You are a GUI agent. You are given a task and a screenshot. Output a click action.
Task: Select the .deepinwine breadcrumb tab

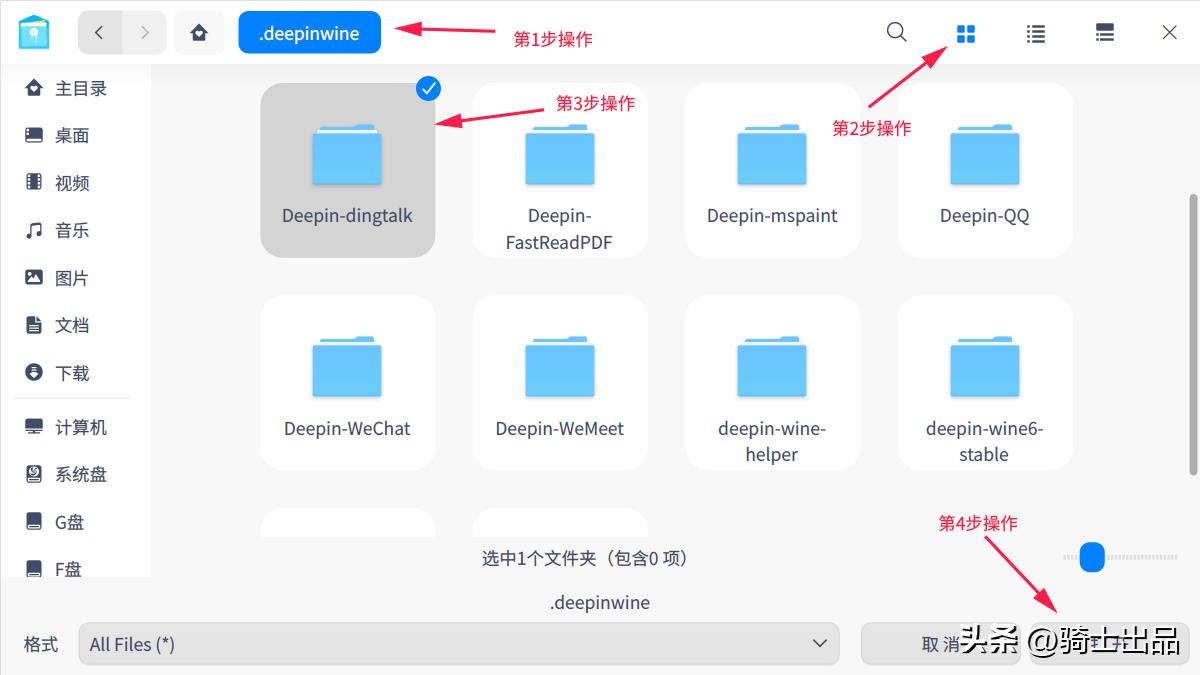(309, 32)
